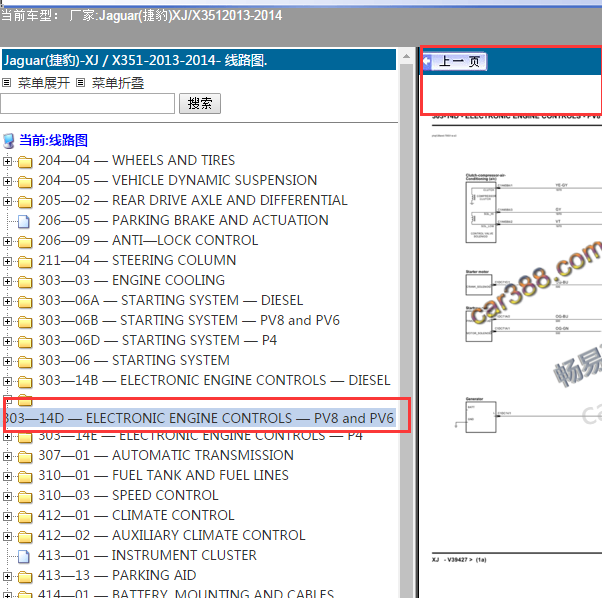Click folder icon of 303—14B ELECTRONIC ENGINE CONTROLS
This screenshot has height=598, width=602.
(25, 382)
